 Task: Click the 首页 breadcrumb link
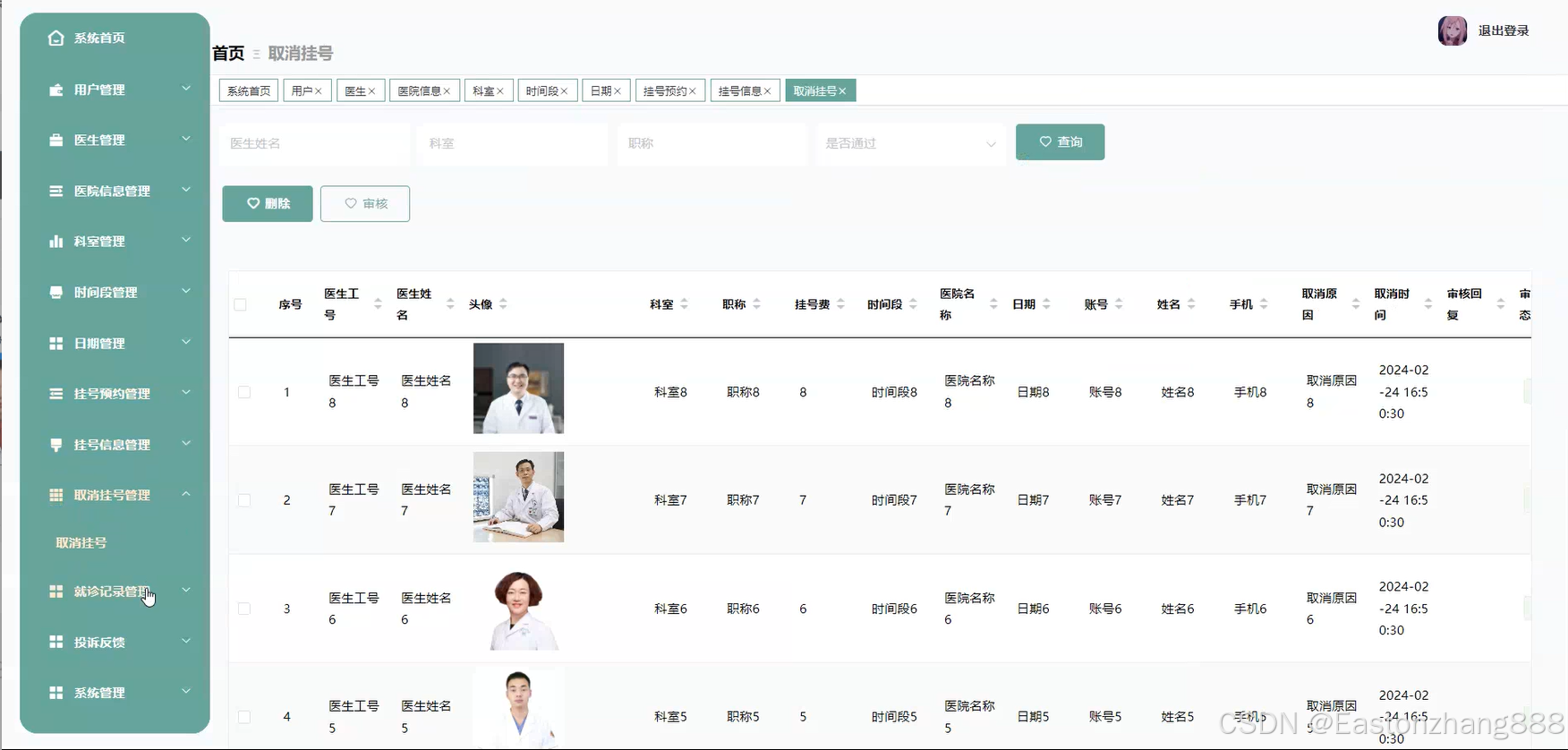228,54
